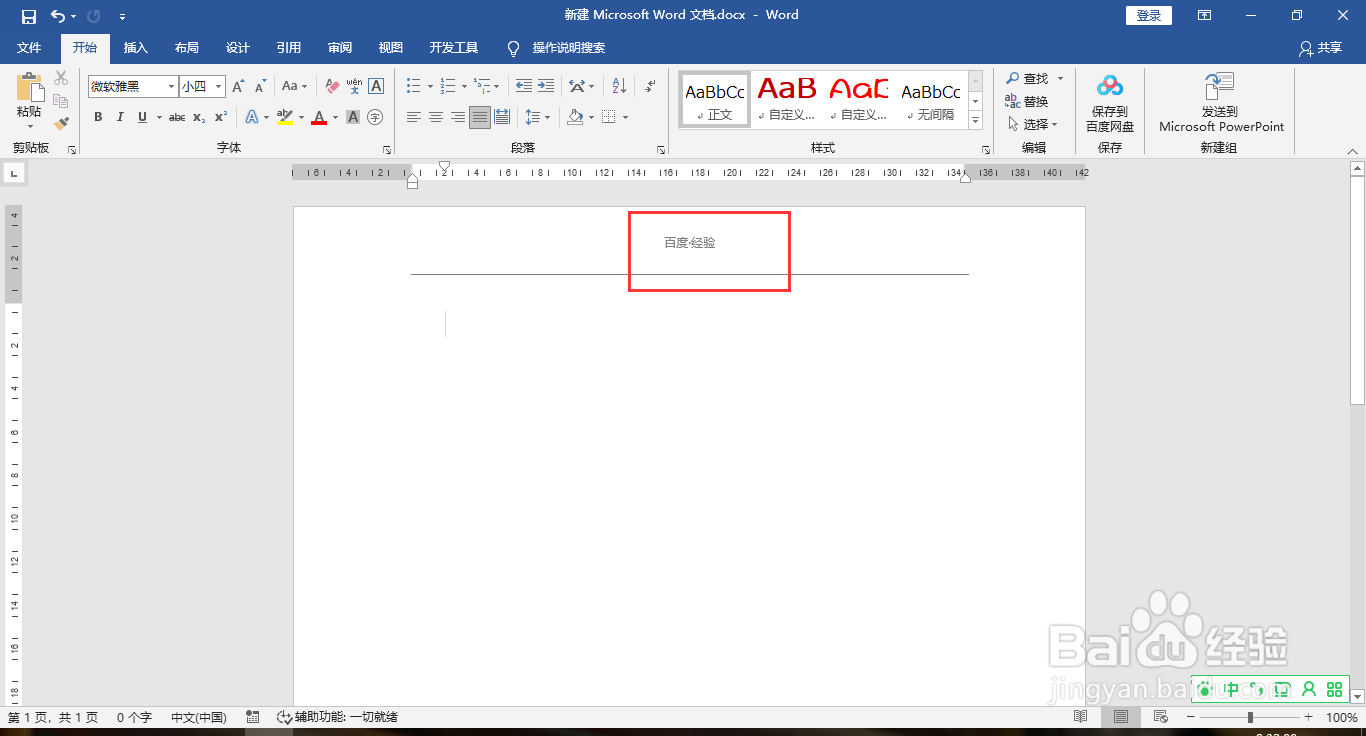Switch to the 插入 ribbon tab
This screenshot has height=736, width=1366.
(135, 47)
